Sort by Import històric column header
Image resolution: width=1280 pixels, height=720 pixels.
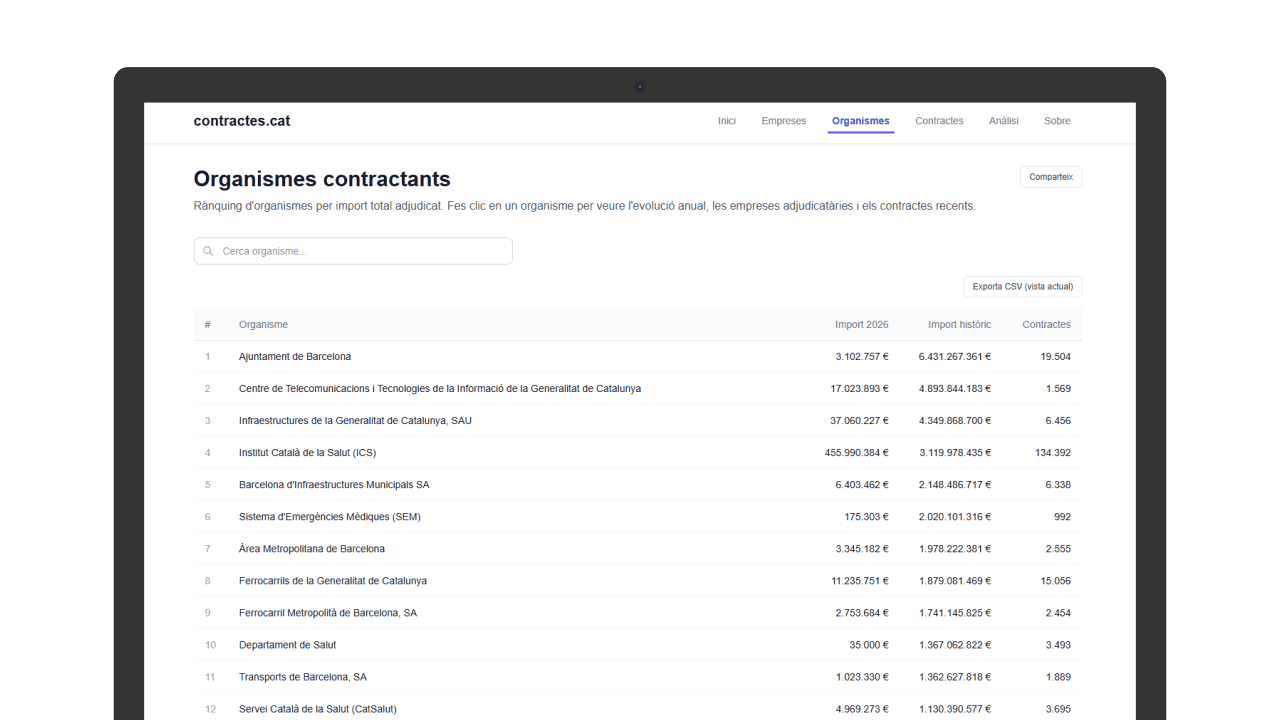coord(959,324)
